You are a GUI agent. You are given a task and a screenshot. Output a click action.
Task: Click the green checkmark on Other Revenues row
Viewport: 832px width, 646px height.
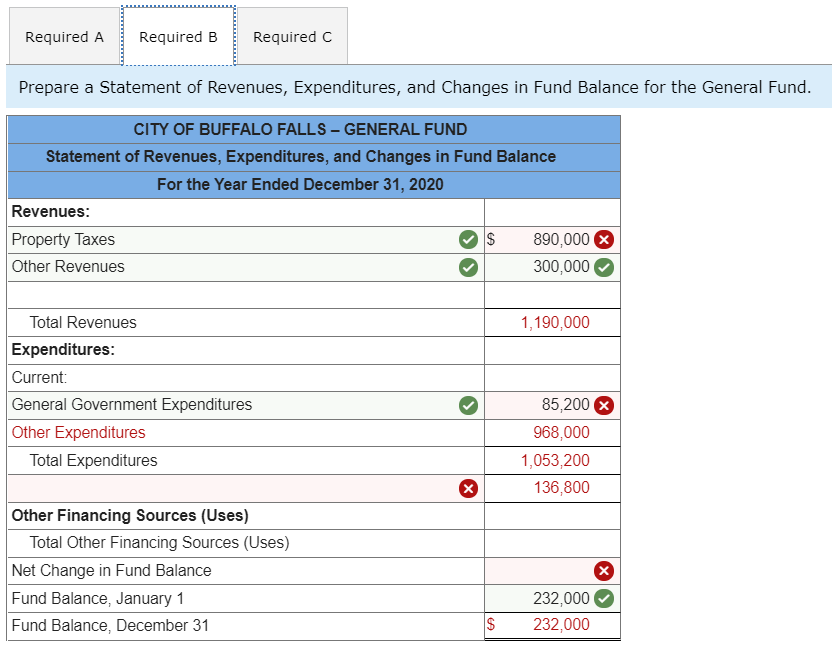coord(467,267)
